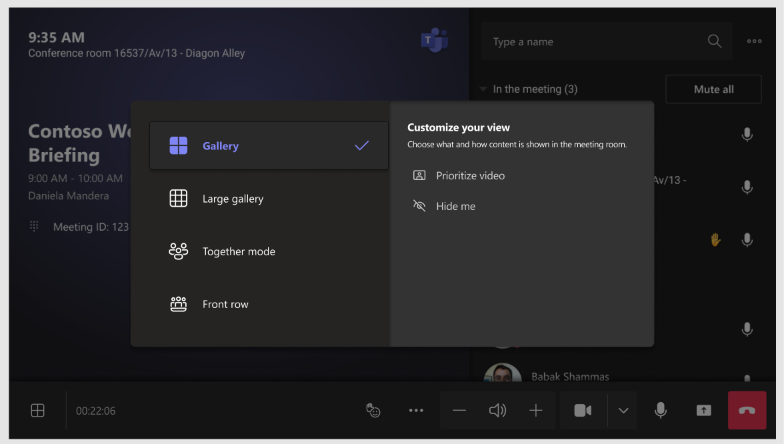This screenshot has height=444, width=784.
Task: Toggle the Hide me option
Action: coord(444,206)
